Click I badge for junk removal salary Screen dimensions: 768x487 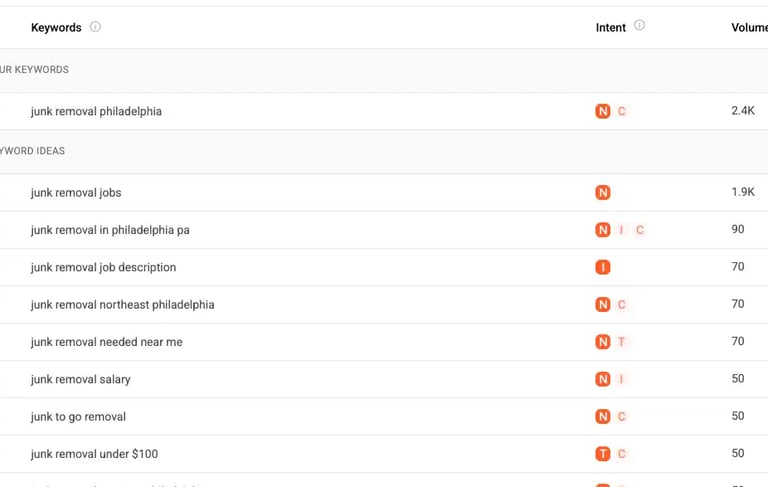(x=621, y=379)
